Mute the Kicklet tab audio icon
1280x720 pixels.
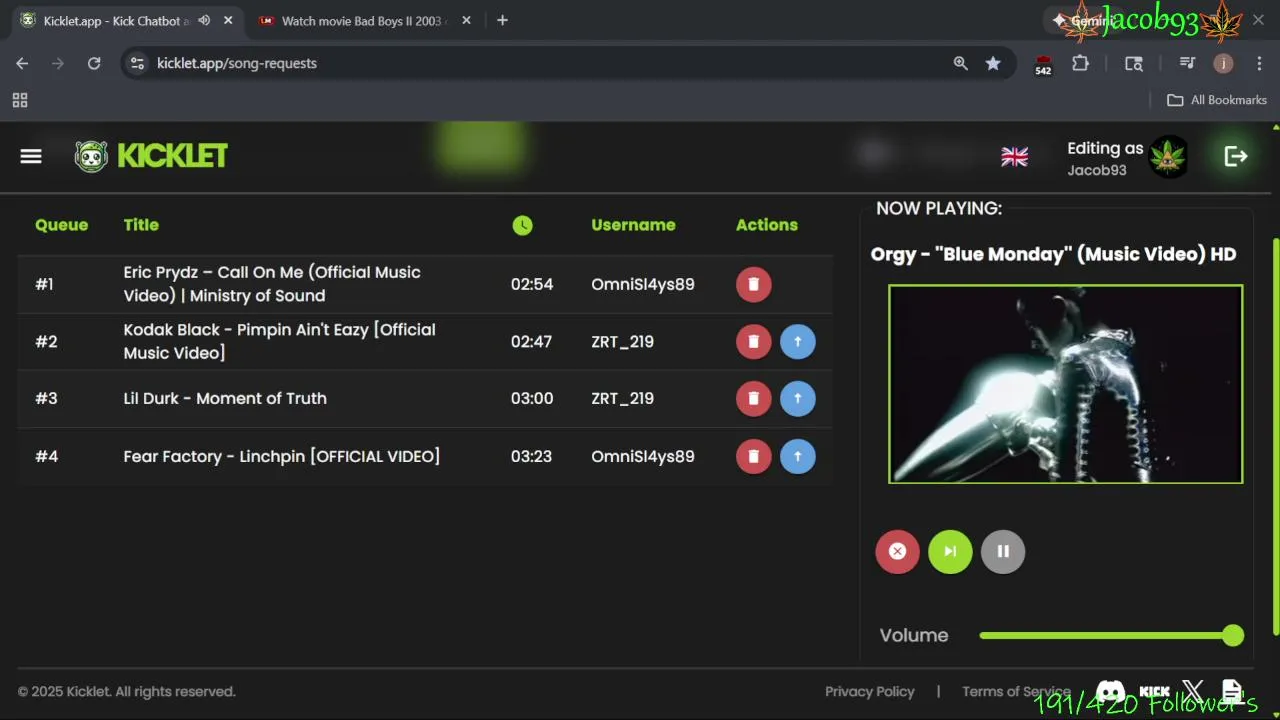(204, 20)
